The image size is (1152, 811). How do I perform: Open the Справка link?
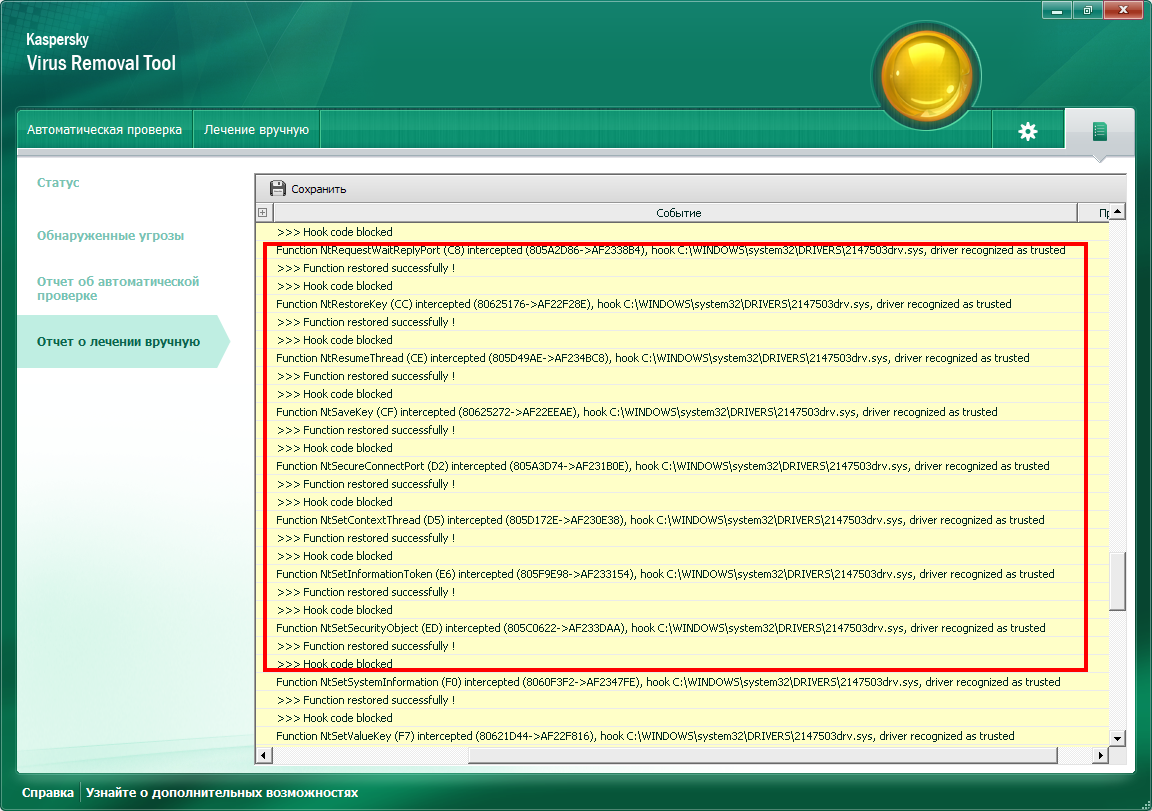coord(48,793)
